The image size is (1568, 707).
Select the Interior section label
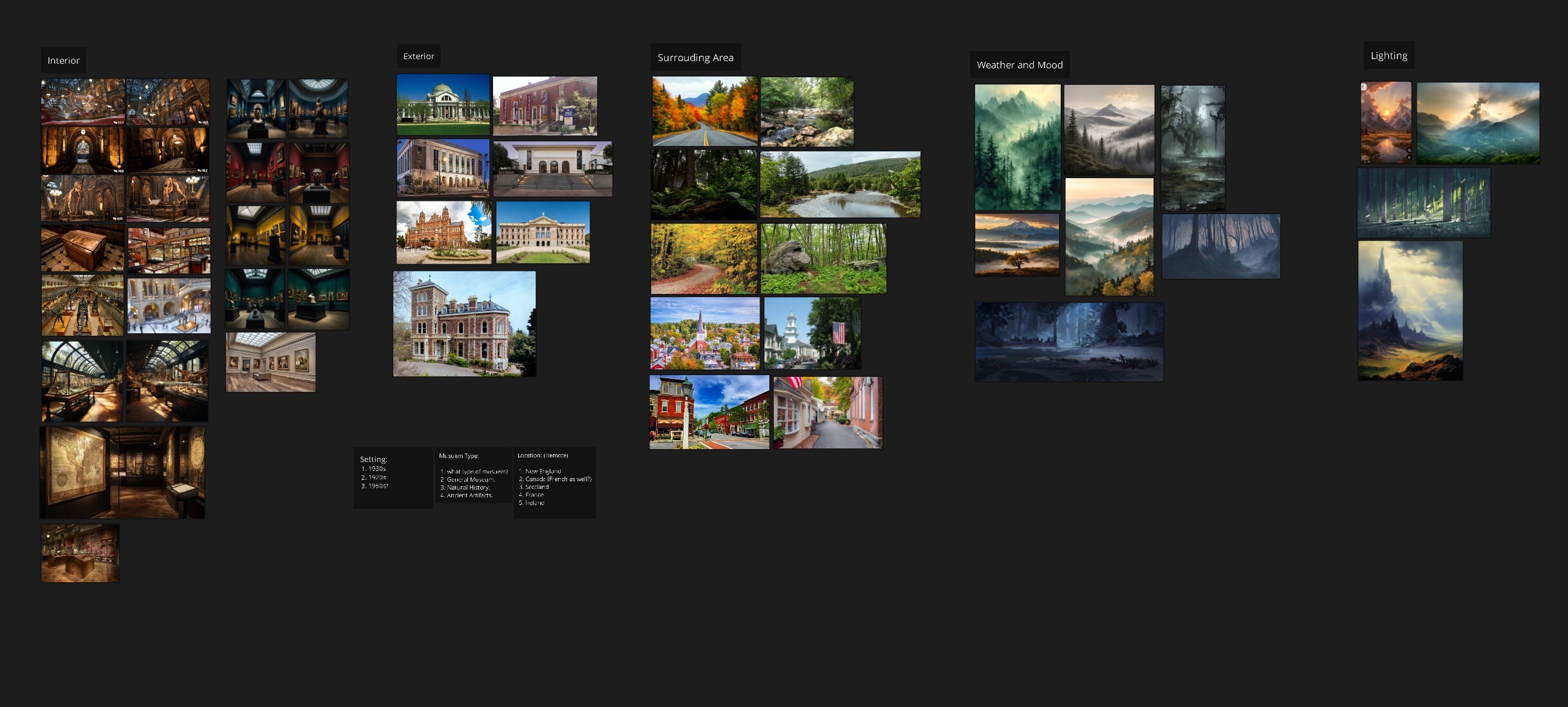pos(63,60)
